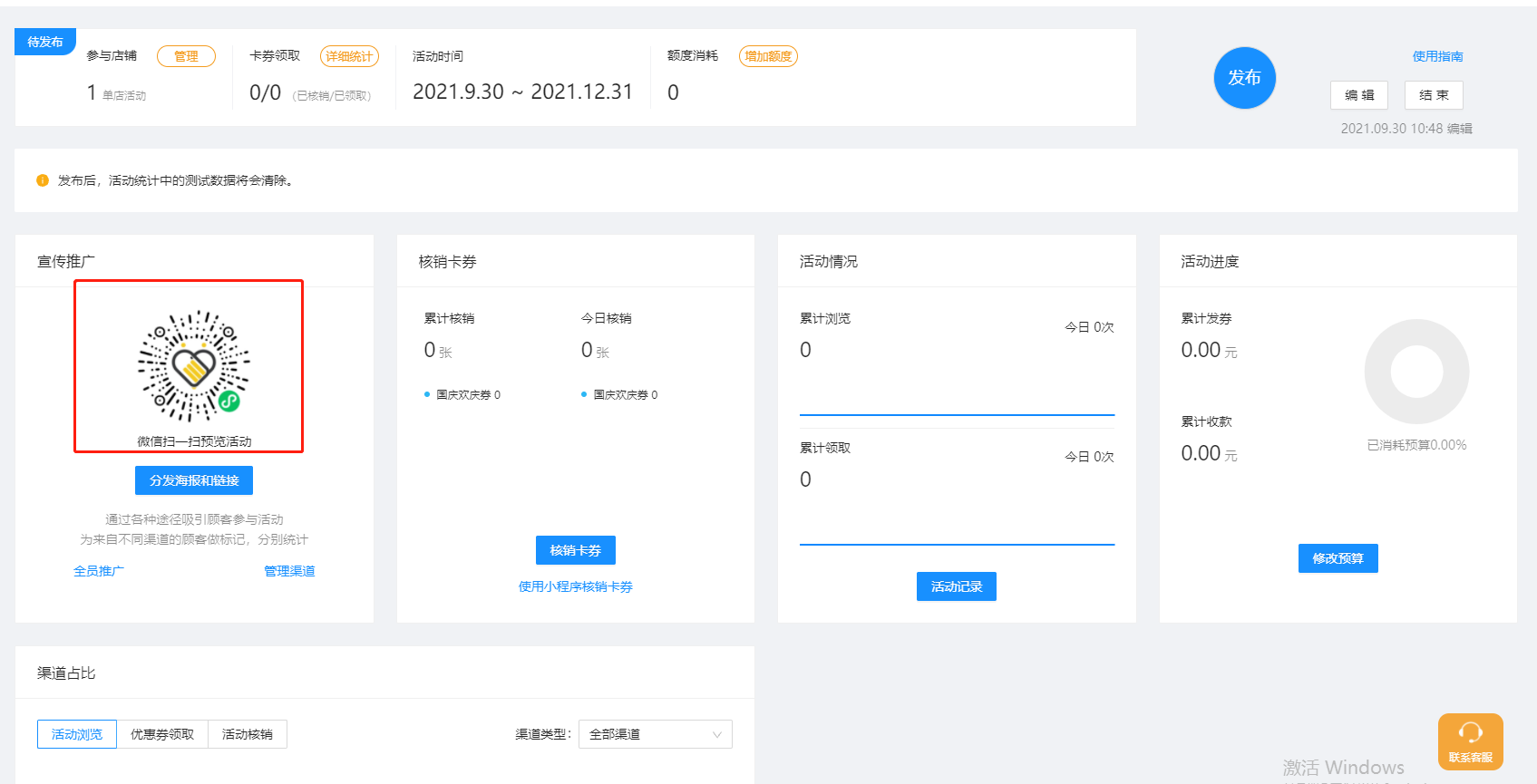Click the WeChat mini-program QR code

pos(194,366)
